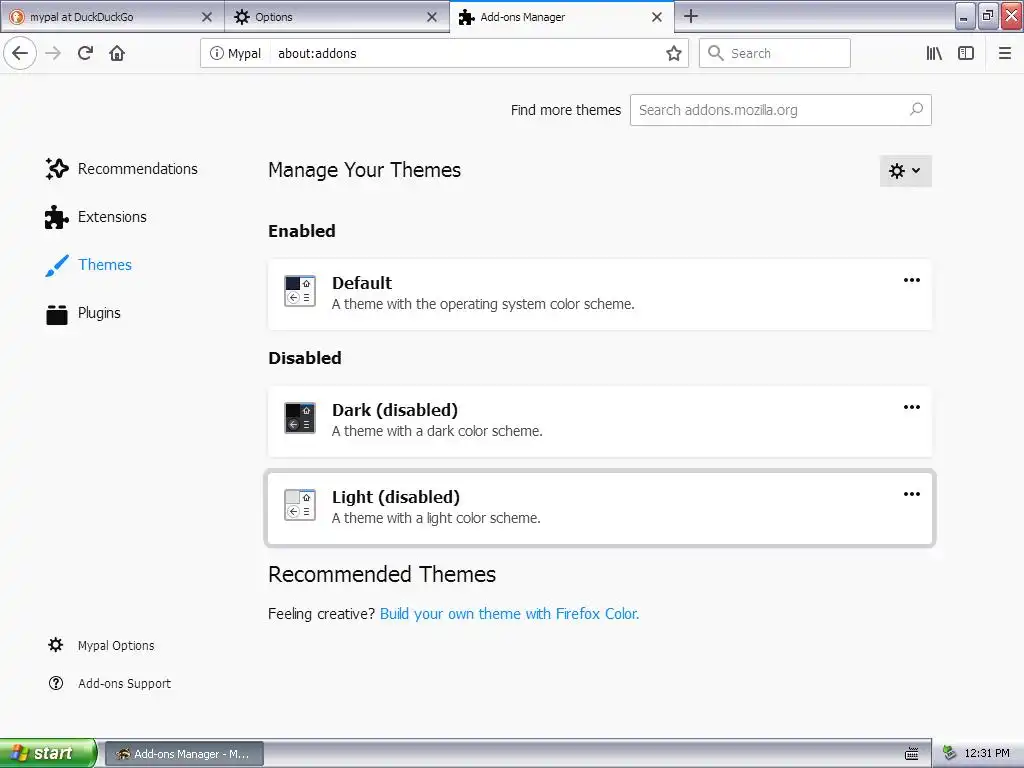Close the Options tab

[x=432, y=17]
